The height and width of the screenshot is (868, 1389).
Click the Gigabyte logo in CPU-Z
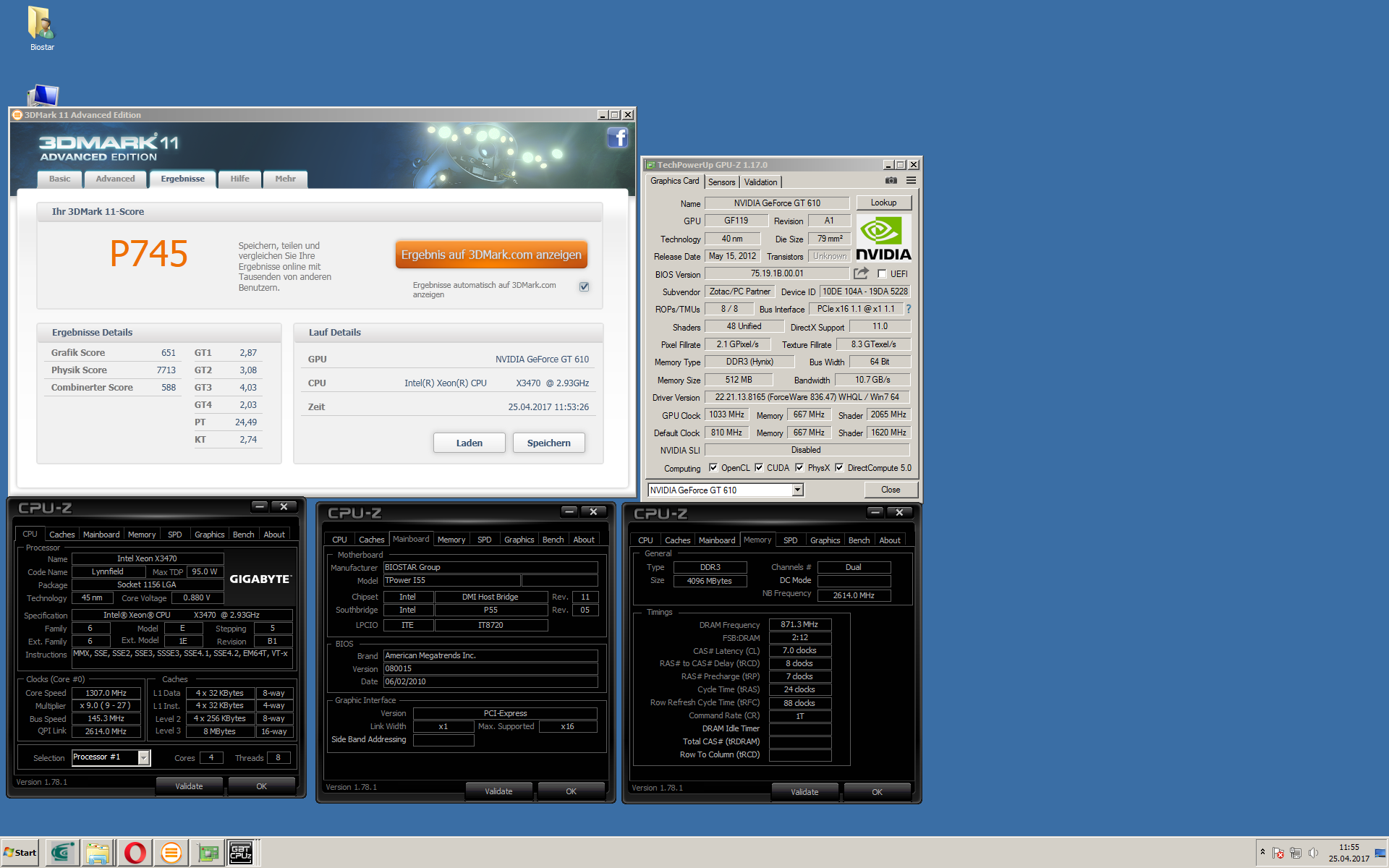[x=260, y=579]
